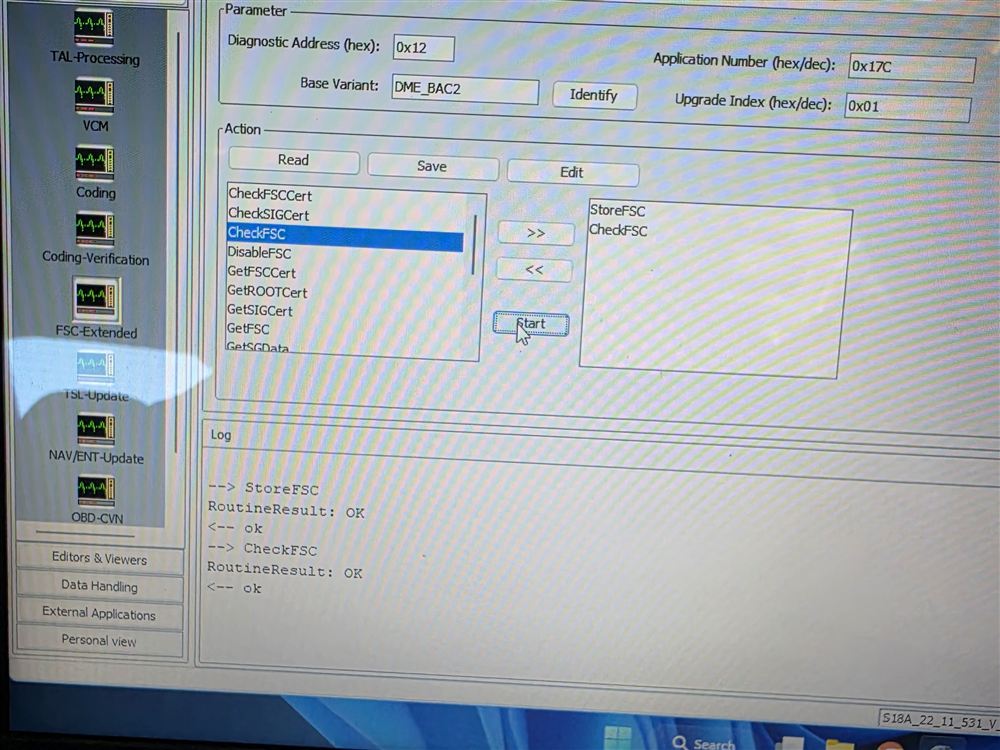This screenshot has height=750, width=1000.
Task: Click the '--> CheckFSC' log line
Action: point(262,548)
